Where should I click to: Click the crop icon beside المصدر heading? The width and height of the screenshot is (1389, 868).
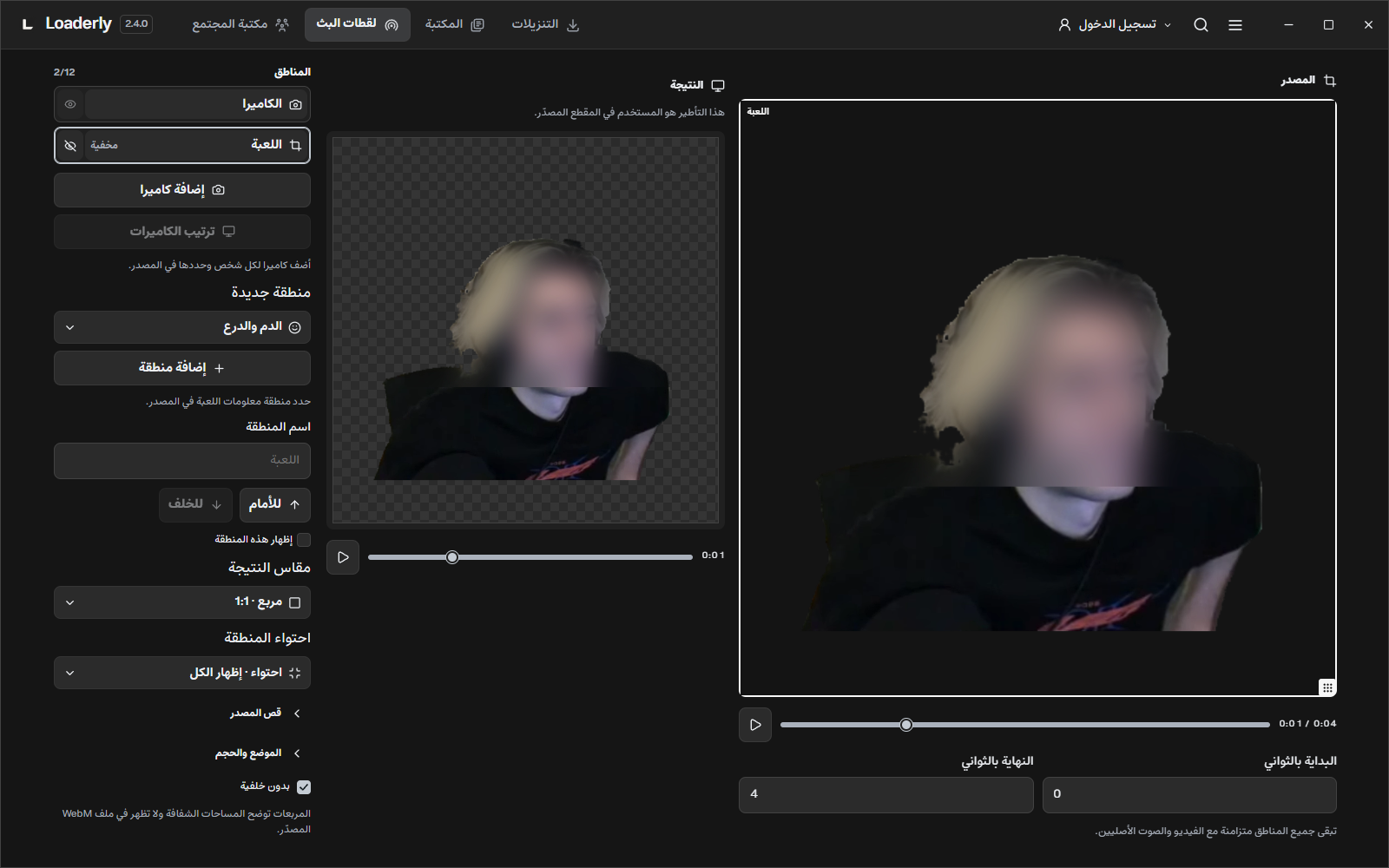[x=1330, y=81]
